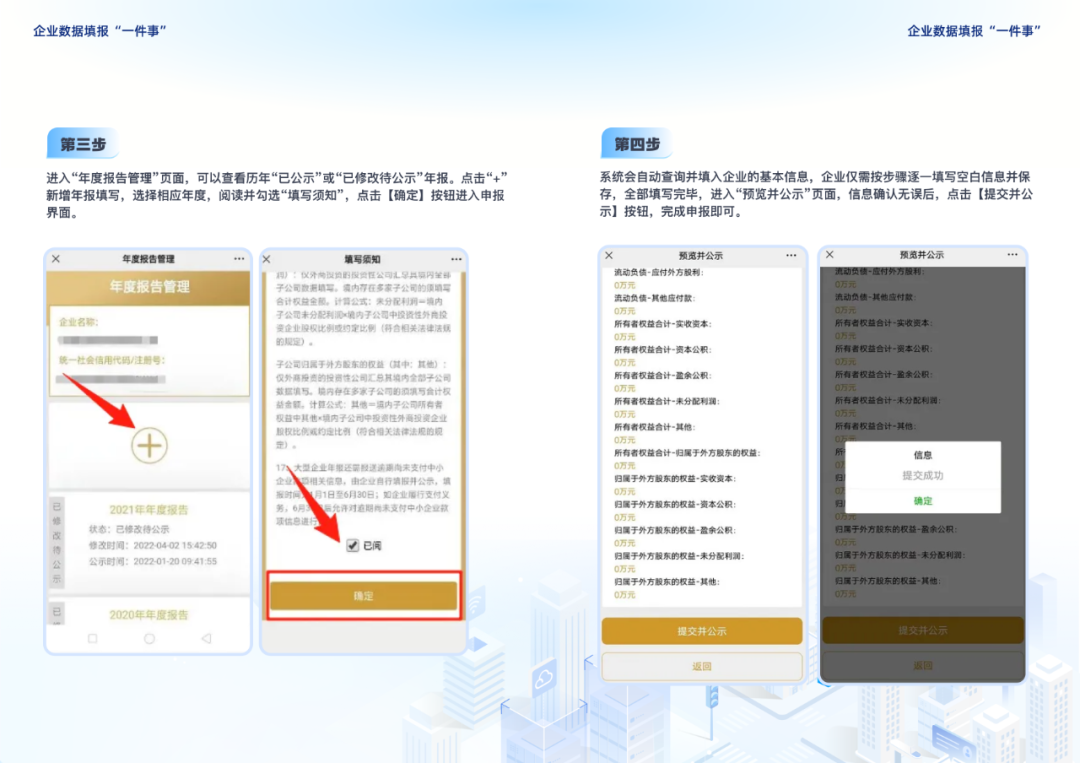Image resolution: width=1080 pixels, height=763 pixels.
Task: Click the 返回 button in left preview
Action: tap(702, 667)
